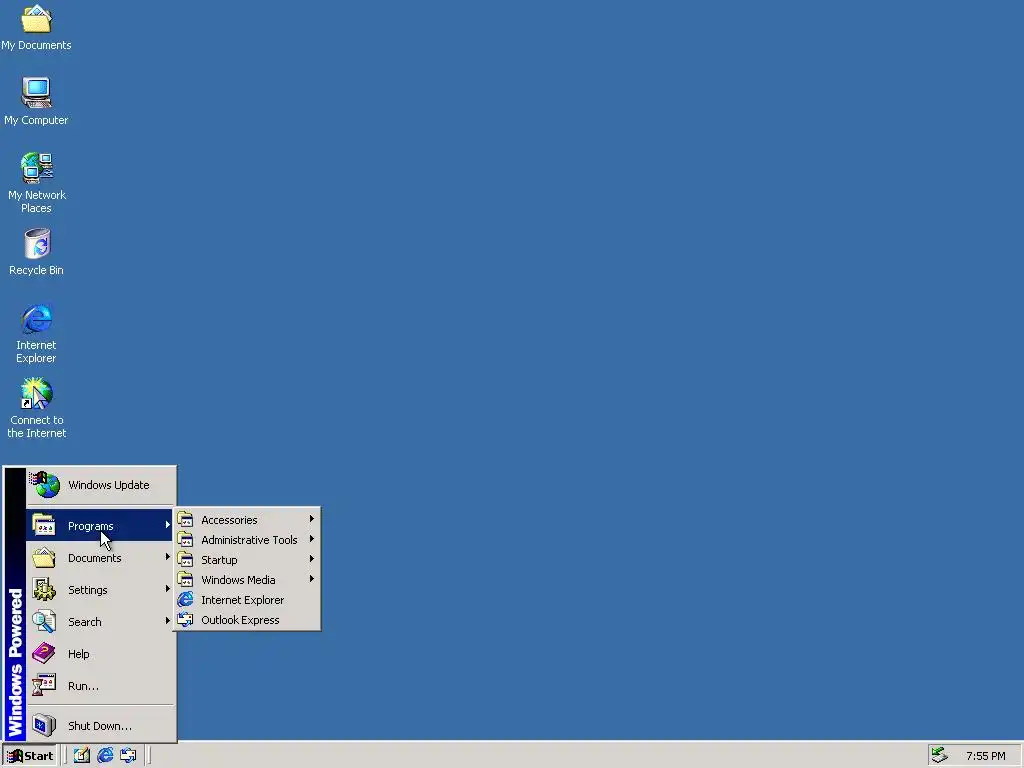Choose Search in the Start menu
Viewport: 1024px width, 768px height.
click(101, 622)
